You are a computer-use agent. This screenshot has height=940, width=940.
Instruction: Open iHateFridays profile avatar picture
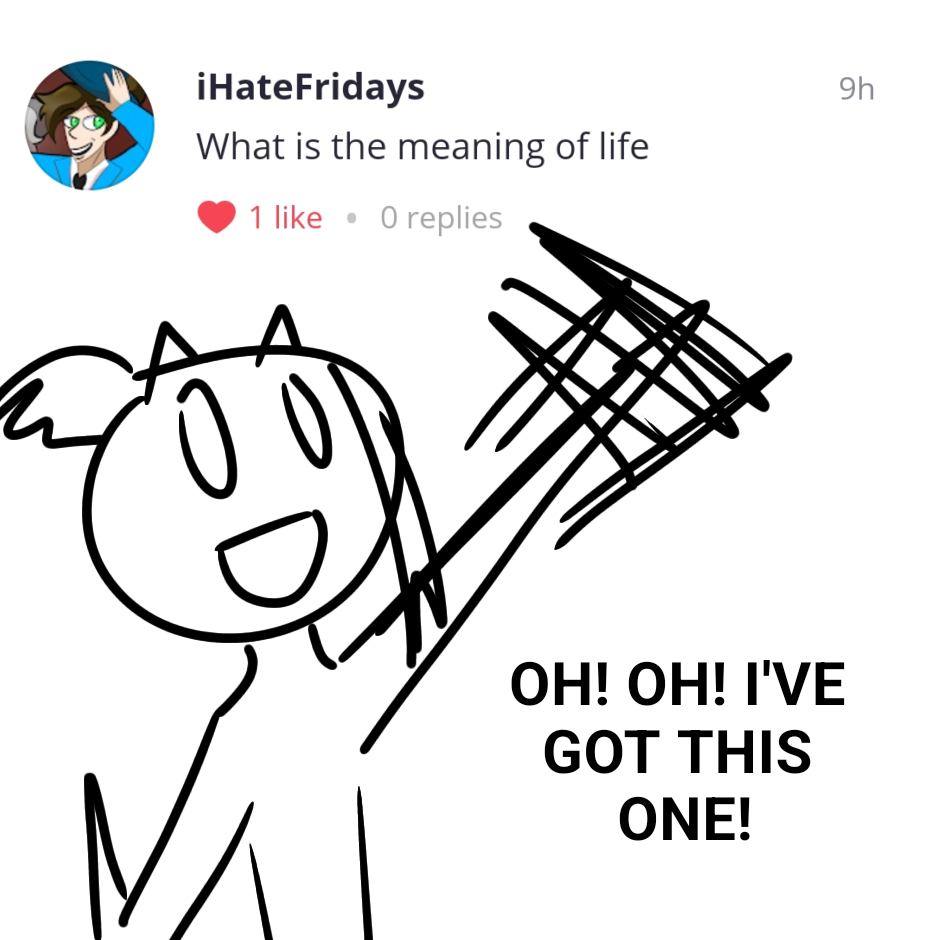pyautogui.click(x=90, y=125)
